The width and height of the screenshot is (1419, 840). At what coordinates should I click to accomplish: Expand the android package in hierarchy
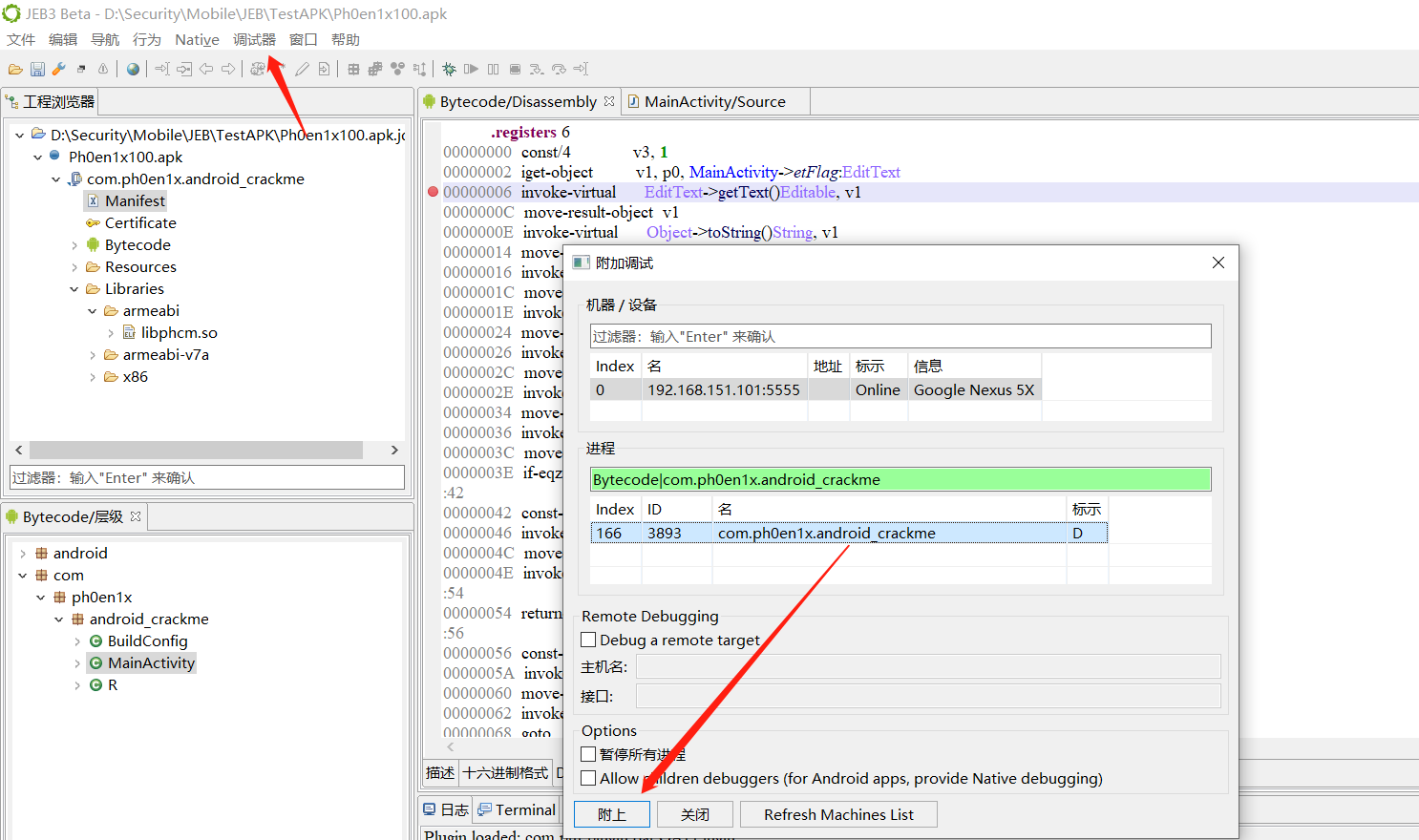[23, 554]
